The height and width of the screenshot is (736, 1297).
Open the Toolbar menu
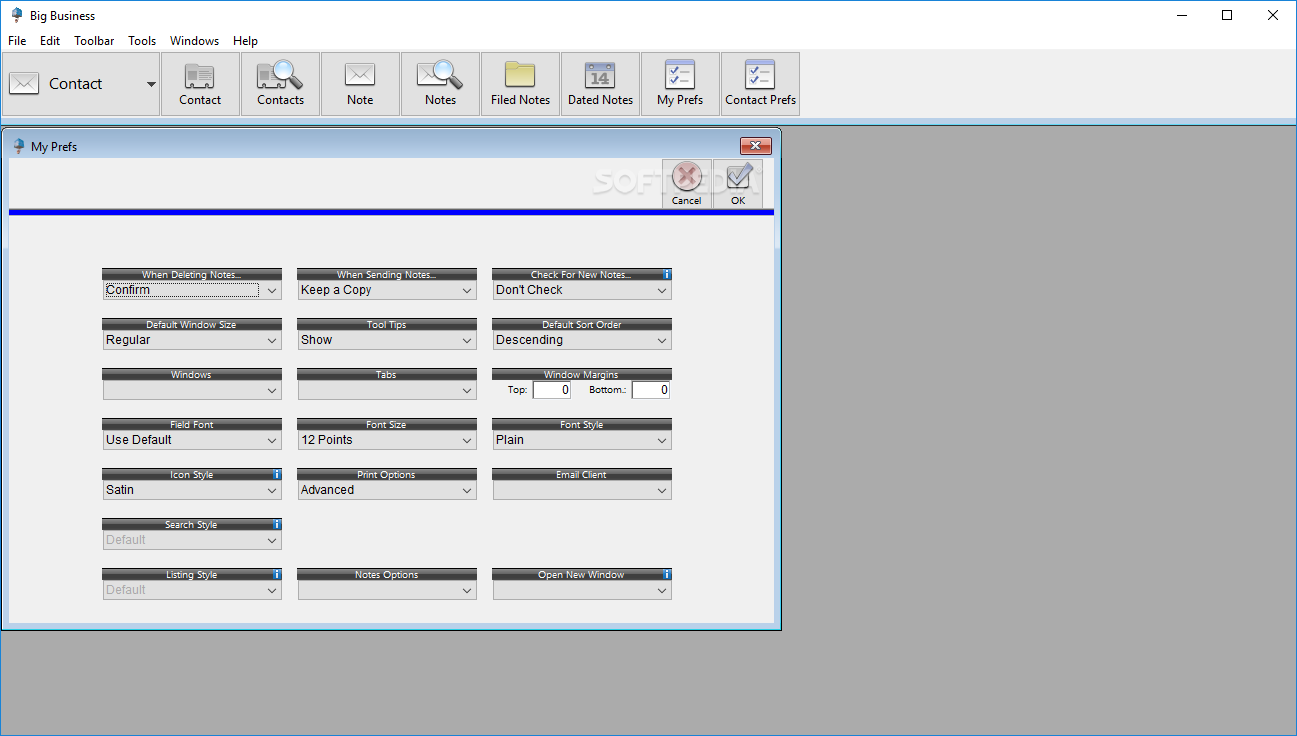click(94, 41)
